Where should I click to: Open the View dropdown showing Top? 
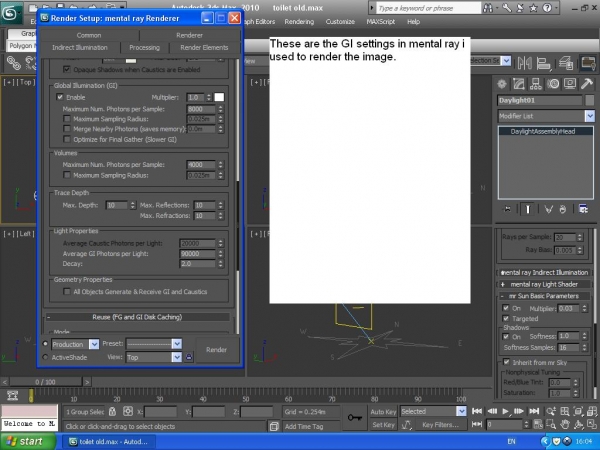(177, 357)
